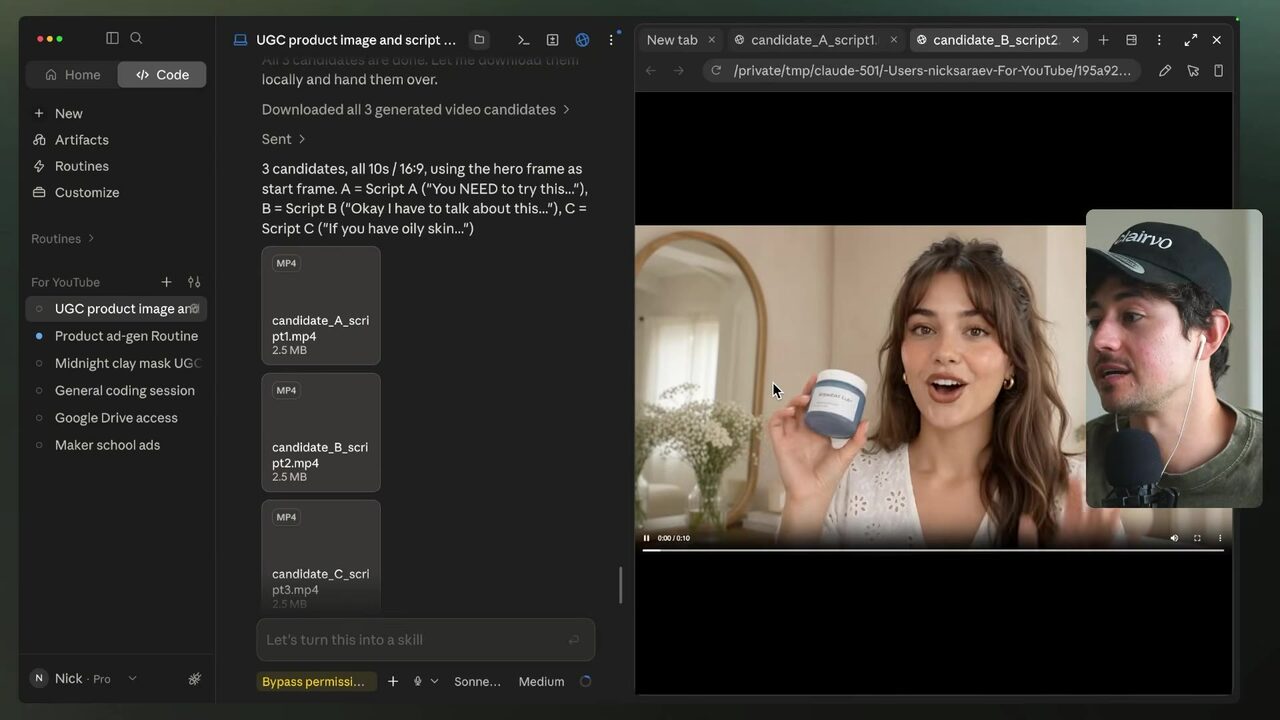Click the element picker cursor icon
This screenshot has height=720, width=1280.
click(x=1192, y=70)
